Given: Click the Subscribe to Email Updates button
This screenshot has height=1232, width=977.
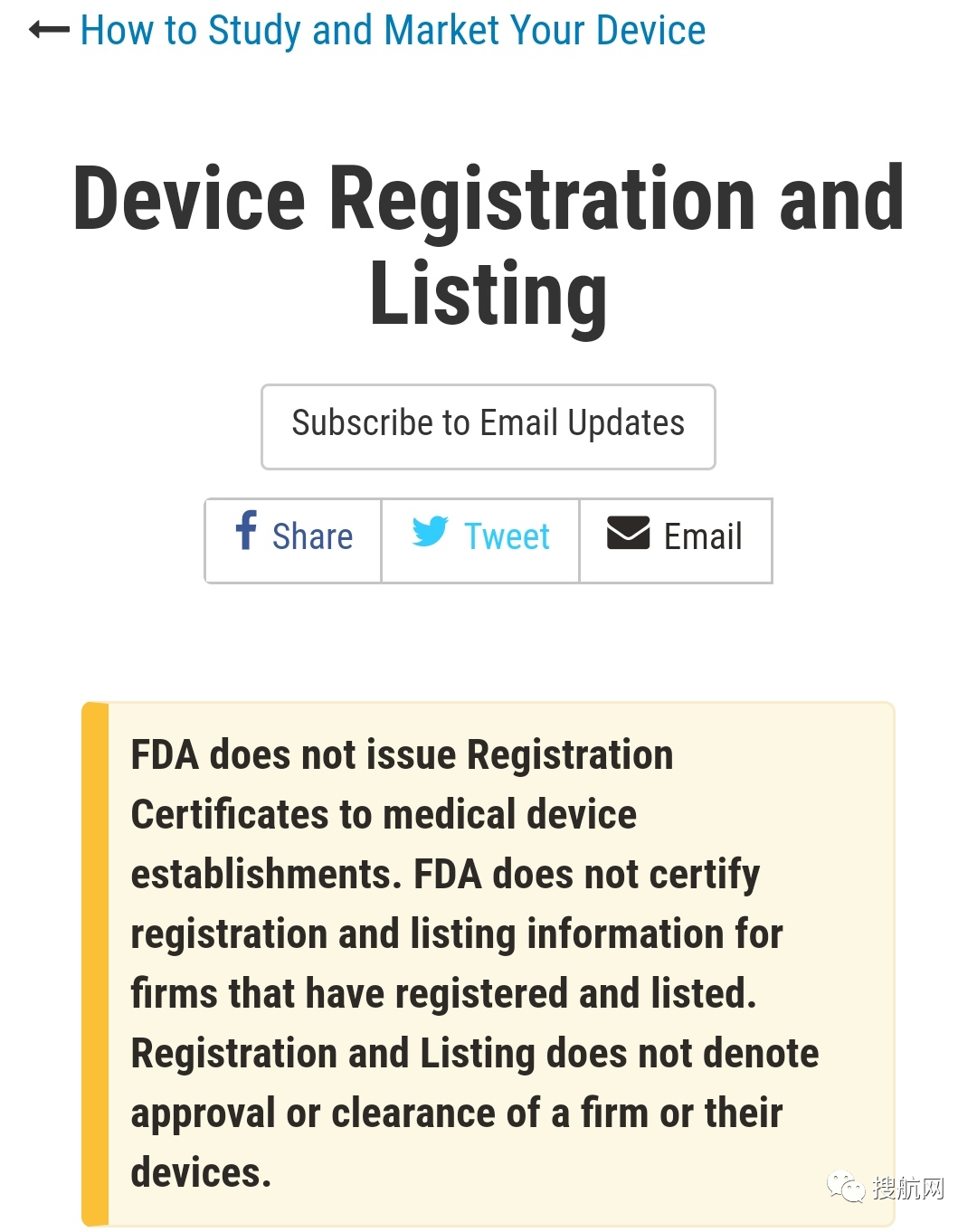Looking at the screenshot, I should (488, 424).
